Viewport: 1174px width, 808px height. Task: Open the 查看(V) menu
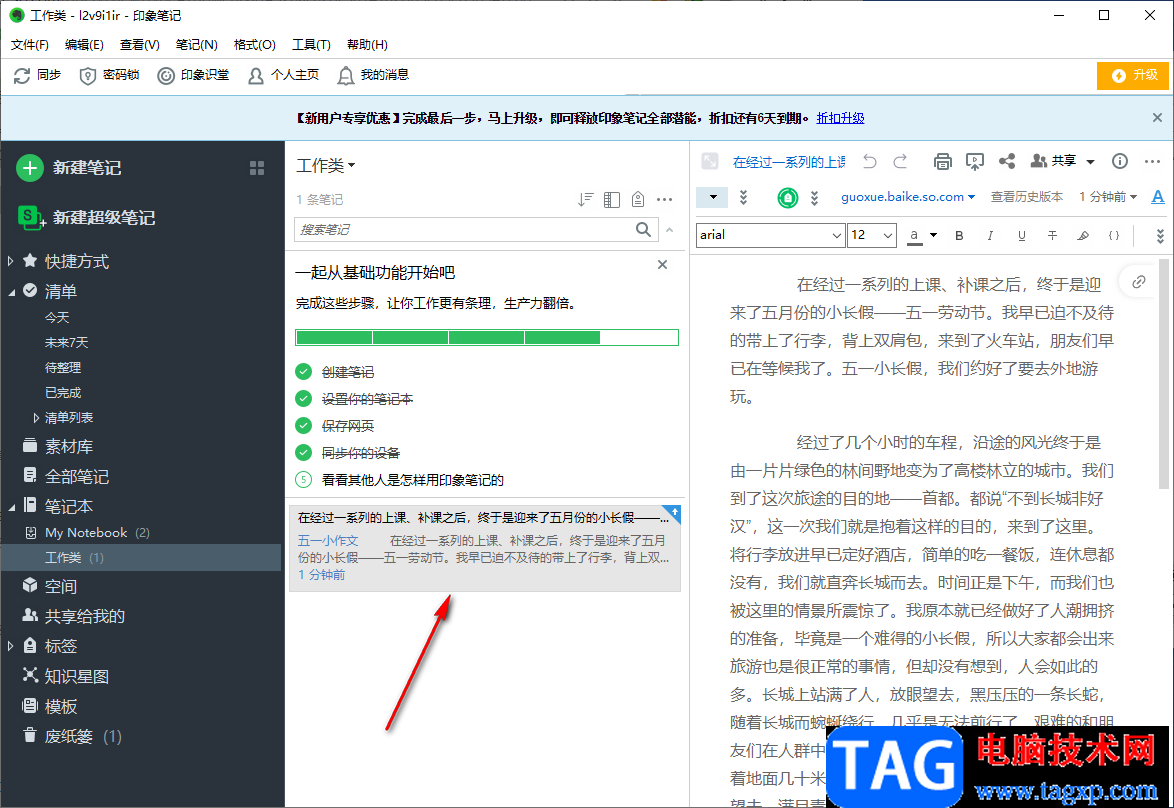[139, 45]
